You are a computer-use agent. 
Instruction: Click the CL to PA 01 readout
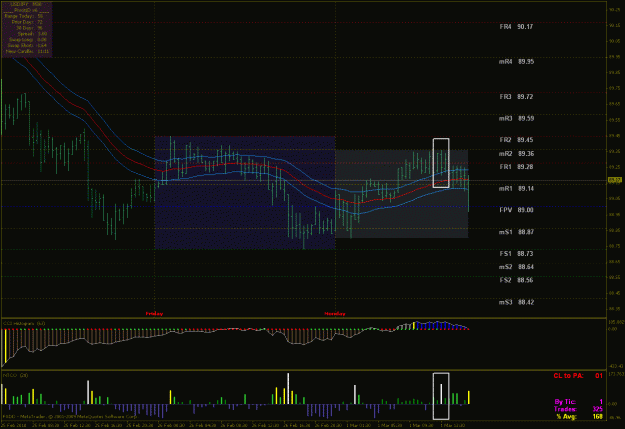(578, 376)
